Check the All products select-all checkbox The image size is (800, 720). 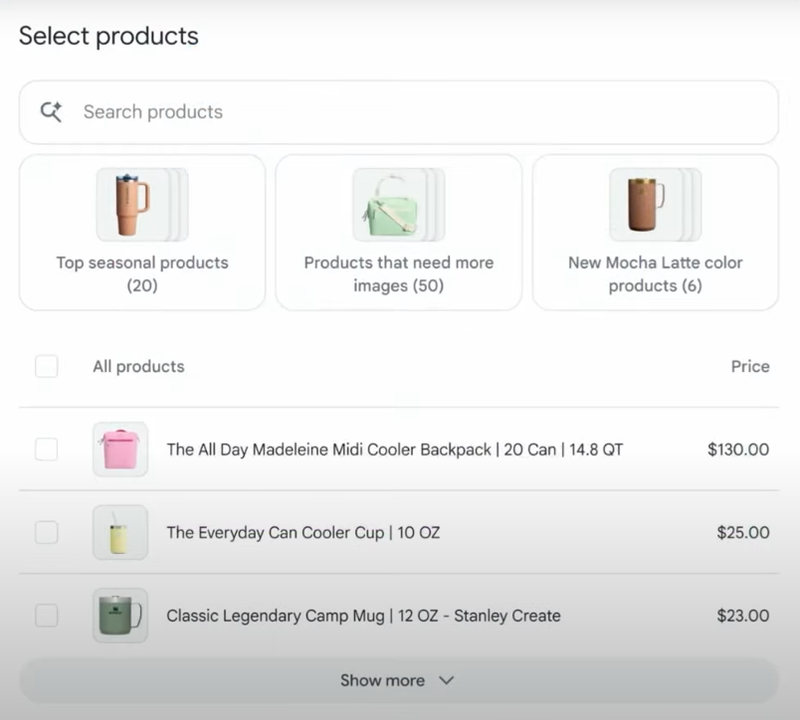pyautogui.click(x=46, y=366)
